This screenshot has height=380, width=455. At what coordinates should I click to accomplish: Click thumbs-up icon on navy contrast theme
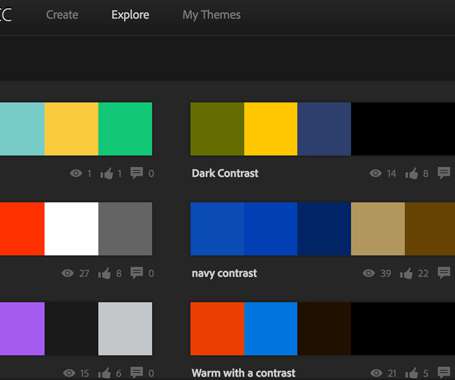(406, 274)
